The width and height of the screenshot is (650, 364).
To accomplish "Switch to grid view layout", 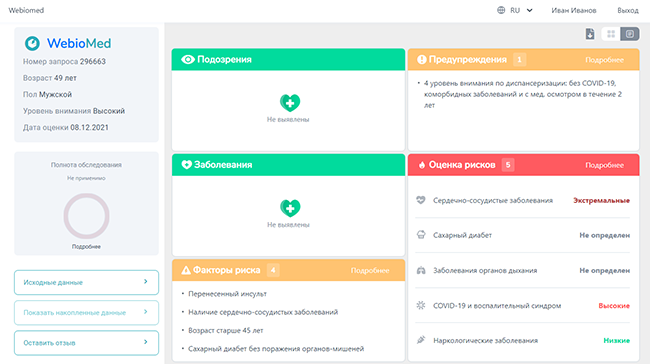I will tap(611, 34).
